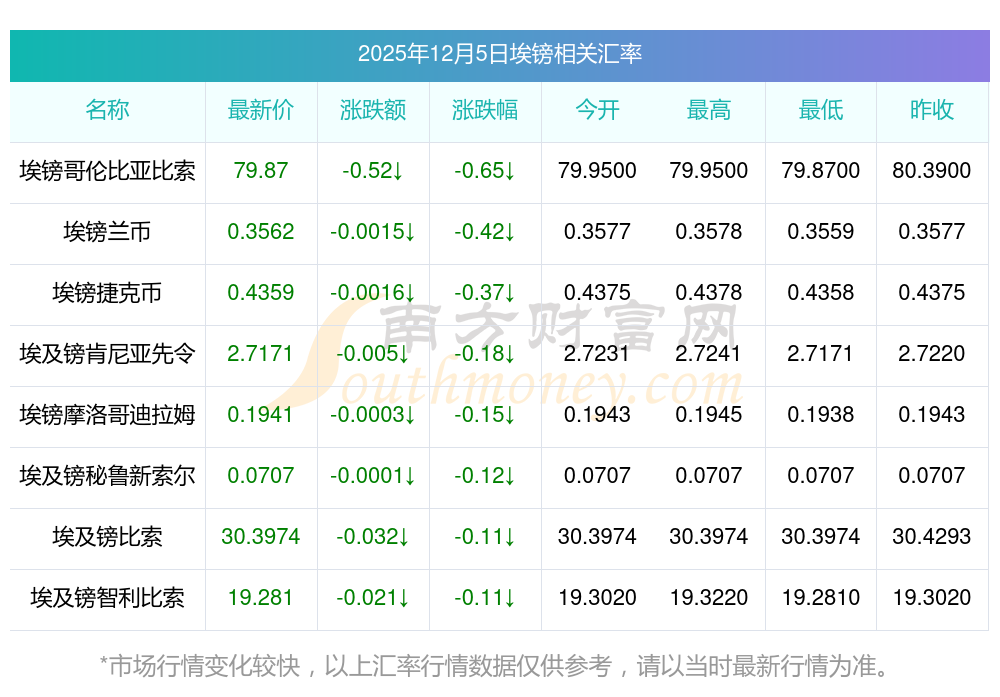Click 最高 value 0.4378

coord(709,293)
